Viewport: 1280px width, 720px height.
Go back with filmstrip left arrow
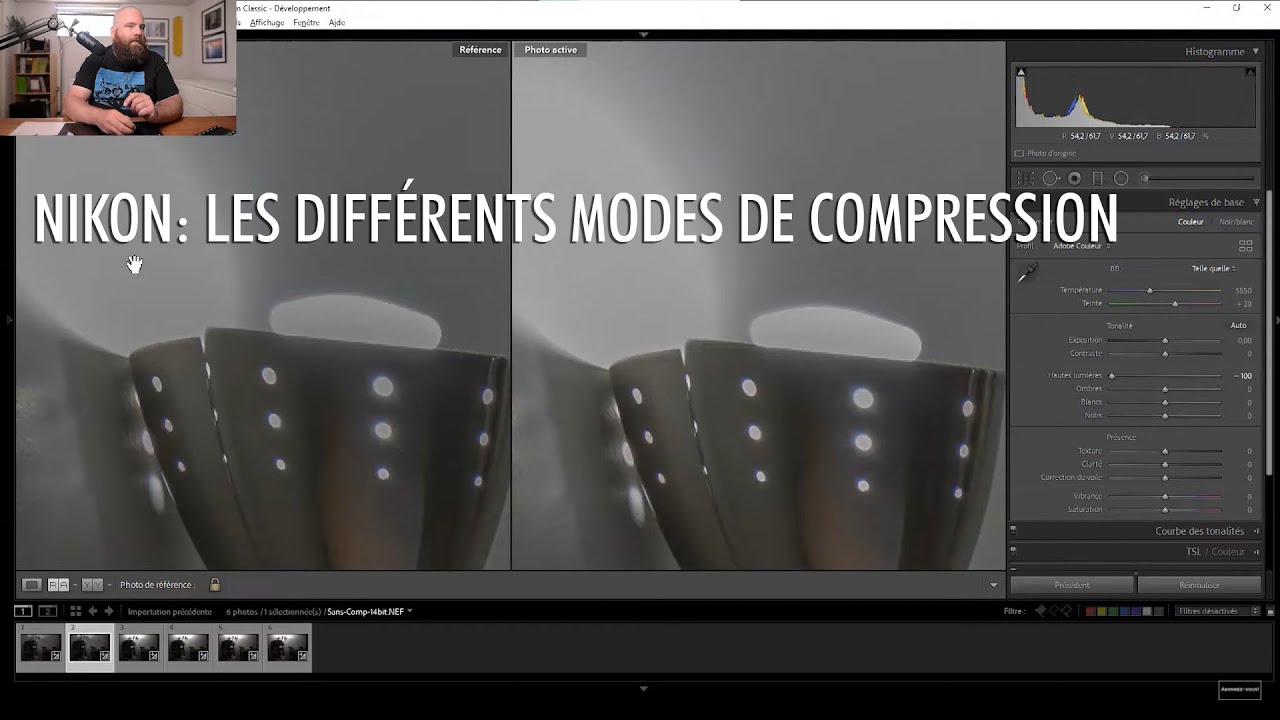[93, 611]
